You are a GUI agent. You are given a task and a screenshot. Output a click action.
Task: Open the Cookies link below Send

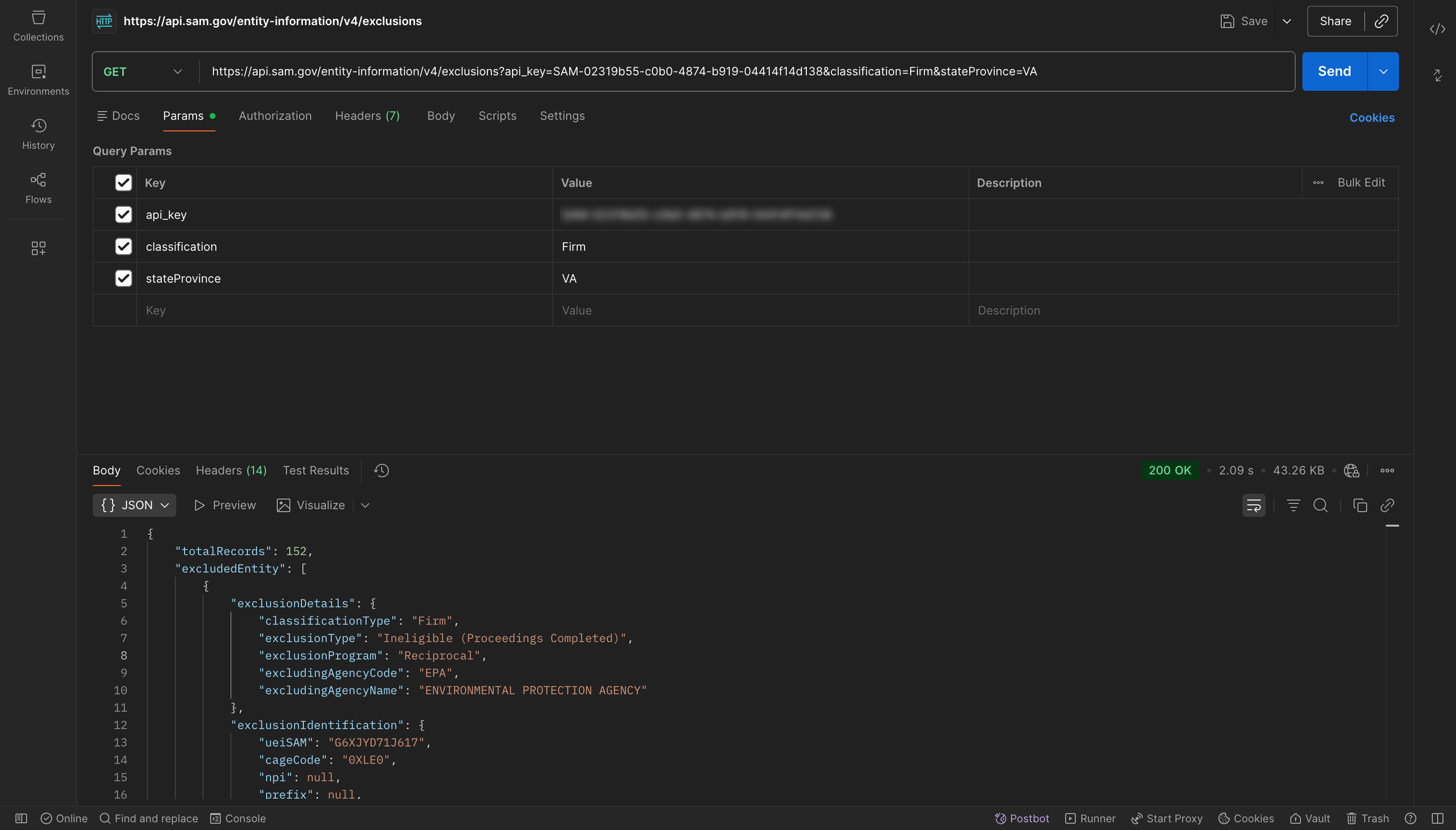pyautogui.click(x=1371, y=117)
